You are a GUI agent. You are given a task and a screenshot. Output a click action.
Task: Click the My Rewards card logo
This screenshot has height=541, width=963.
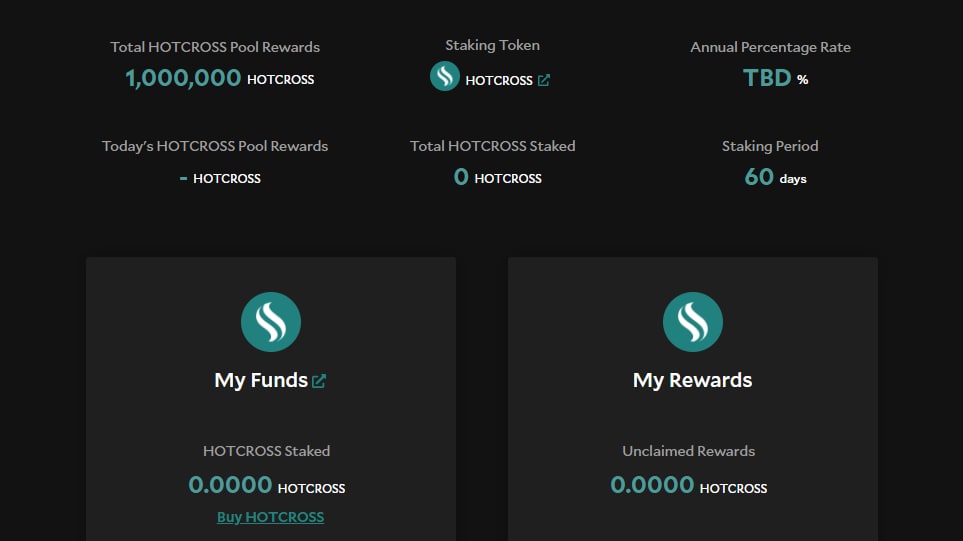point(693,322)
